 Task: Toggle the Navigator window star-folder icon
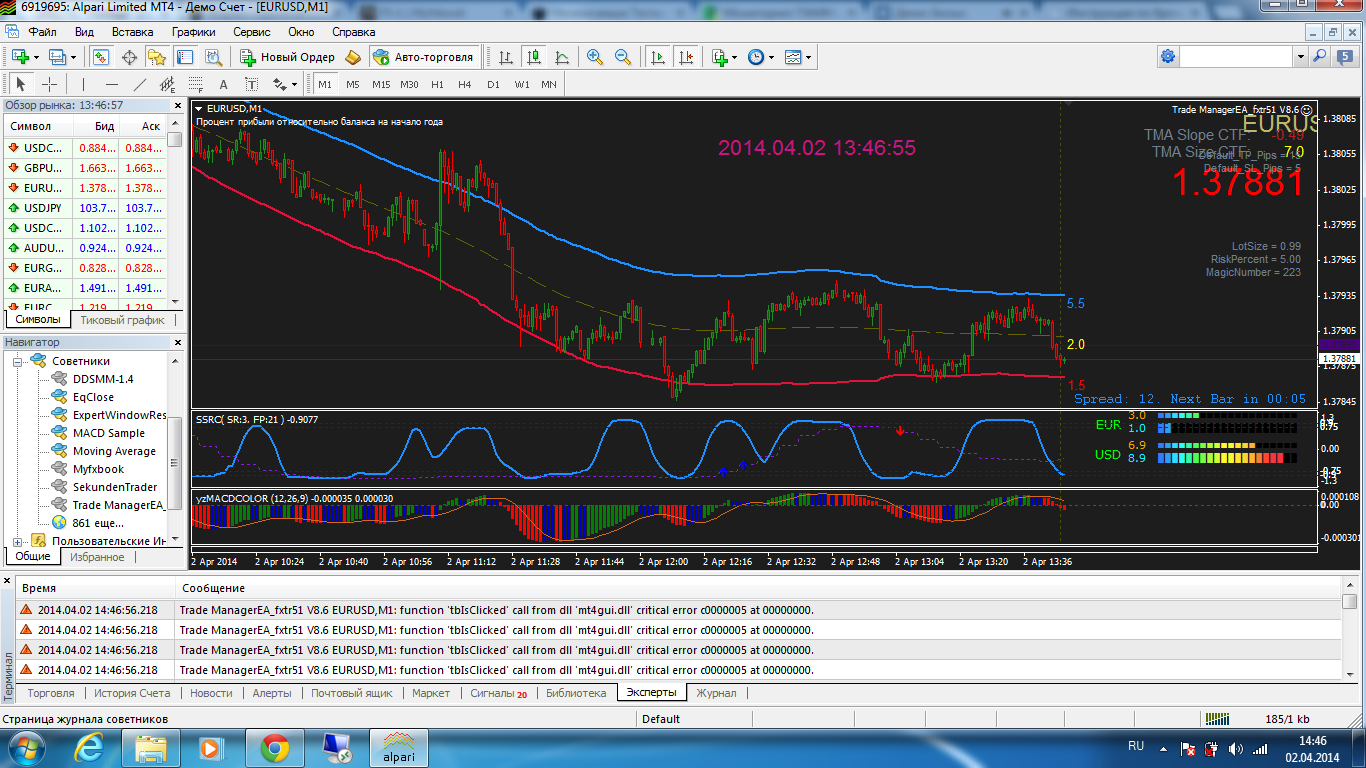click(x=157, y=57)
